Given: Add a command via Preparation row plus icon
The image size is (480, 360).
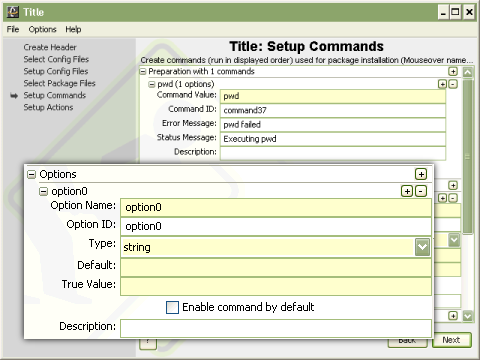Looking at the screenshot, I should pyautogui.click(x=453, y=71).
